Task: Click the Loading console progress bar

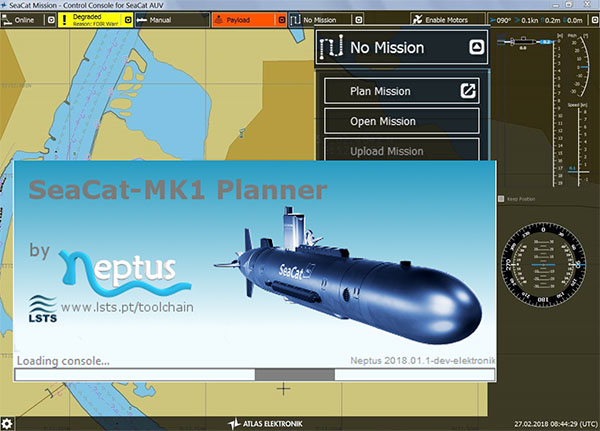Action: (255, 374)
